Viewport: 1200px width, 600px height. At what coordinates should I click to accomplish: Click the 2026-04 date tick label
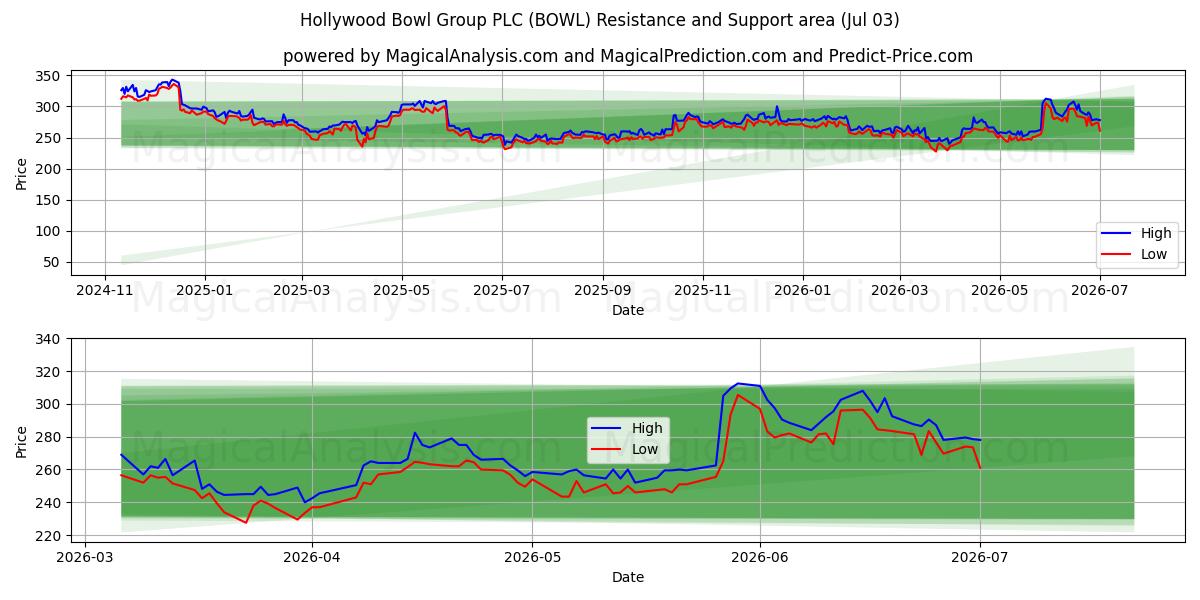[312, 557]
